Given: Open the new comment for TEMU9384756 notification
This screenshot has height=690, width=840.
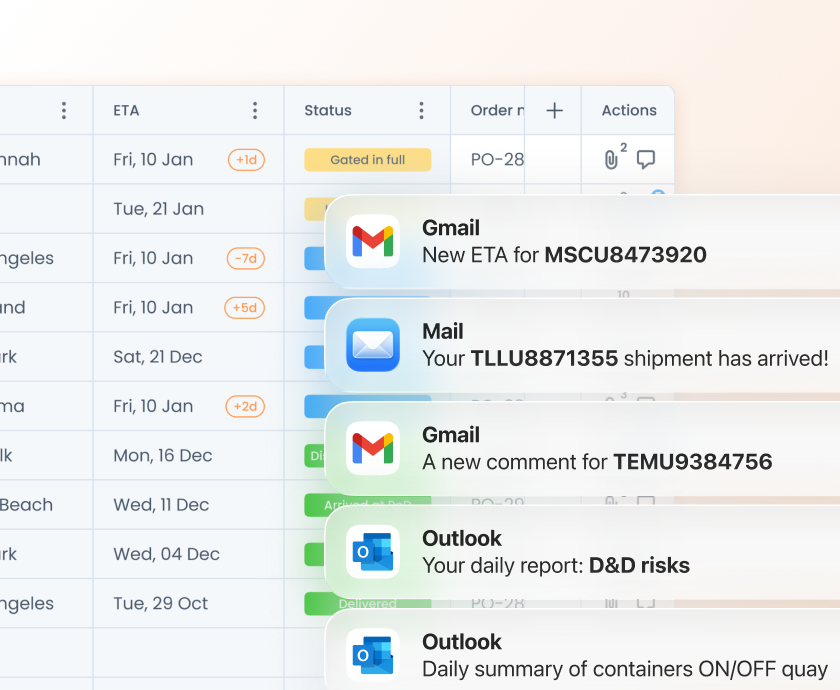Looking at the screenshot, I should coord(582,448).
